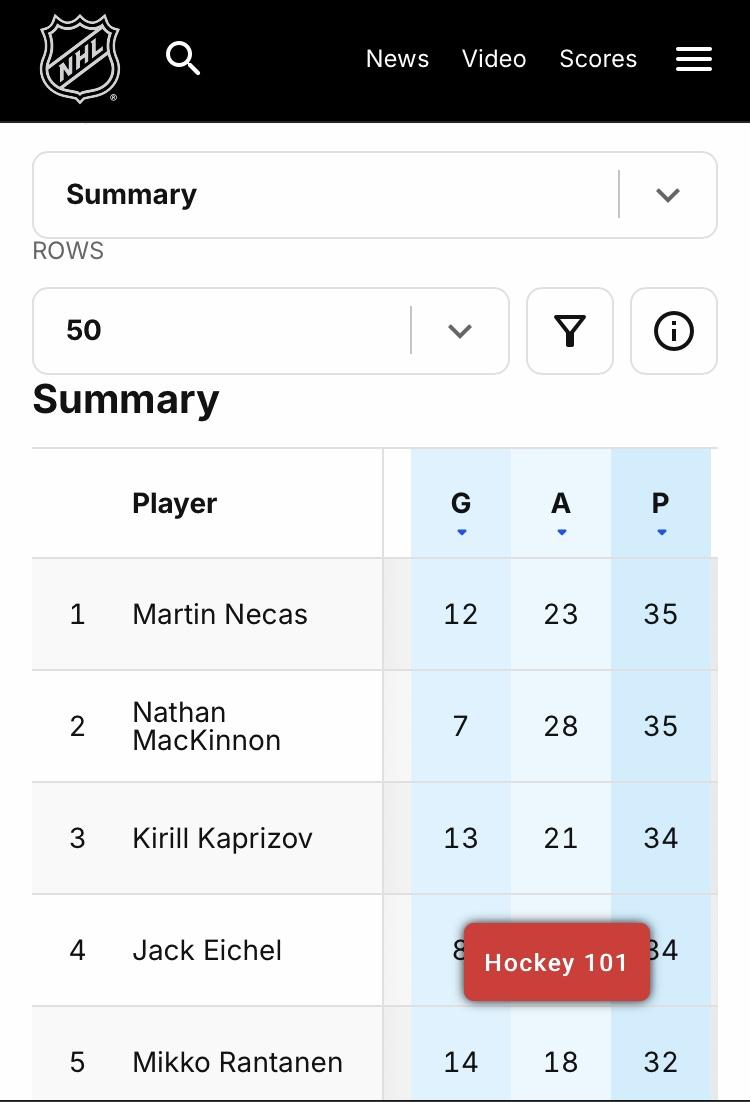Expand the rows count dropdown showing 50
Viewport: 750px width, 1102px height.
point(271,331)
